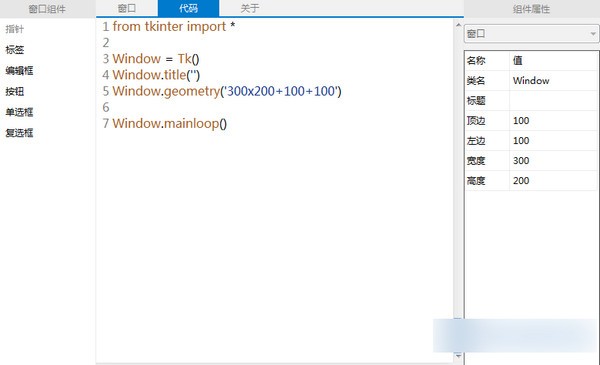Edit the 顶边 value 100
Viewport: 600px width, 365px height.
click(553, 121)
